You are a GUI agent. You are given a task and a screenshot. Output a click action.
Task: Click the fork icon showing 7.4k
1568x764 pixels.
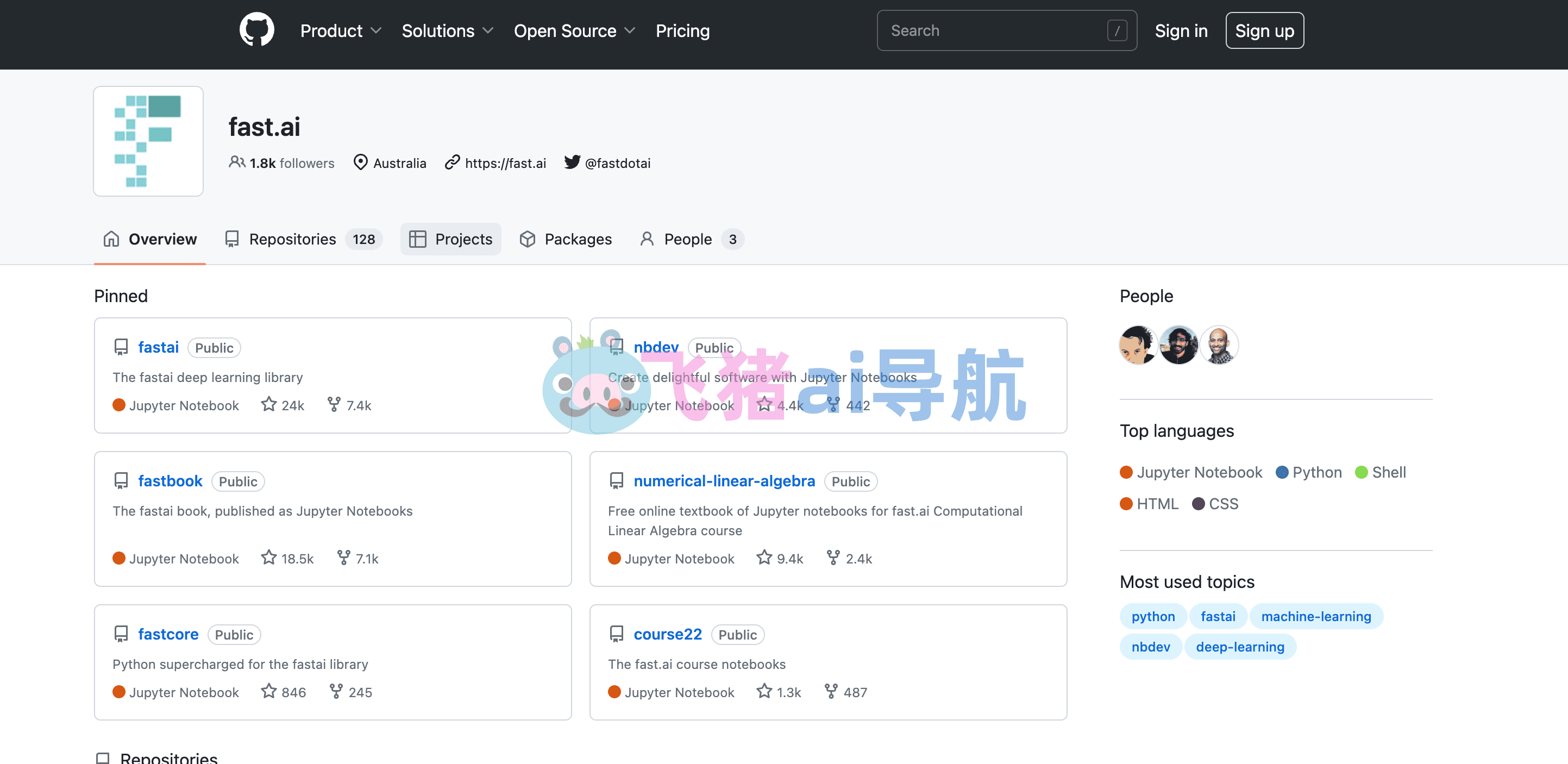[334, 404]
